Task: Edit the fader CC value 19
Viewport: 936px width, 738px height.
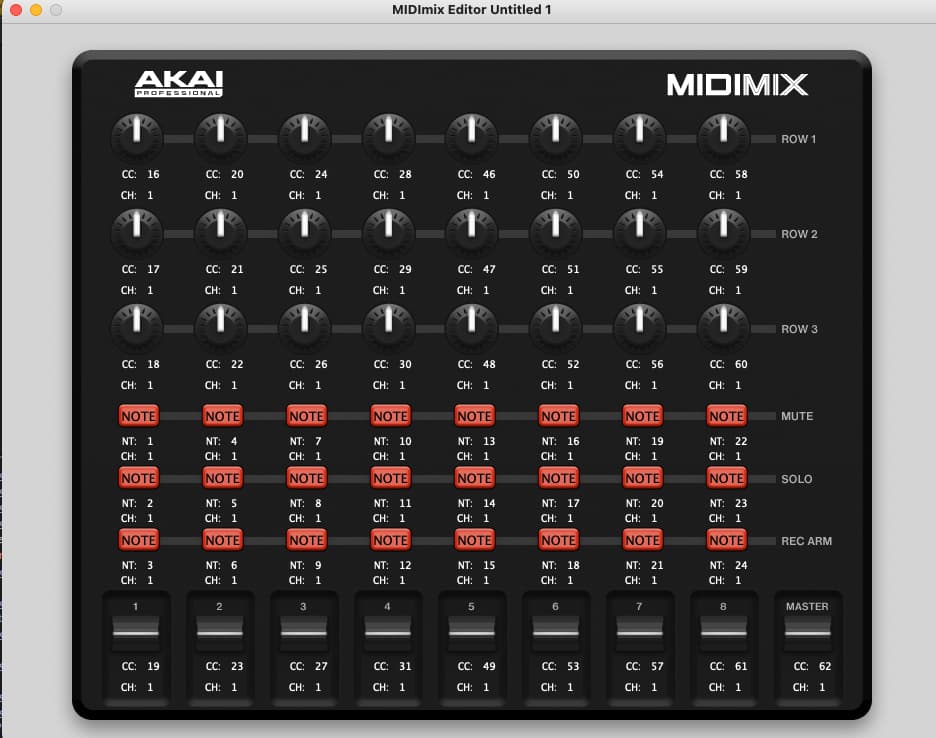Action: click(153, 666)
